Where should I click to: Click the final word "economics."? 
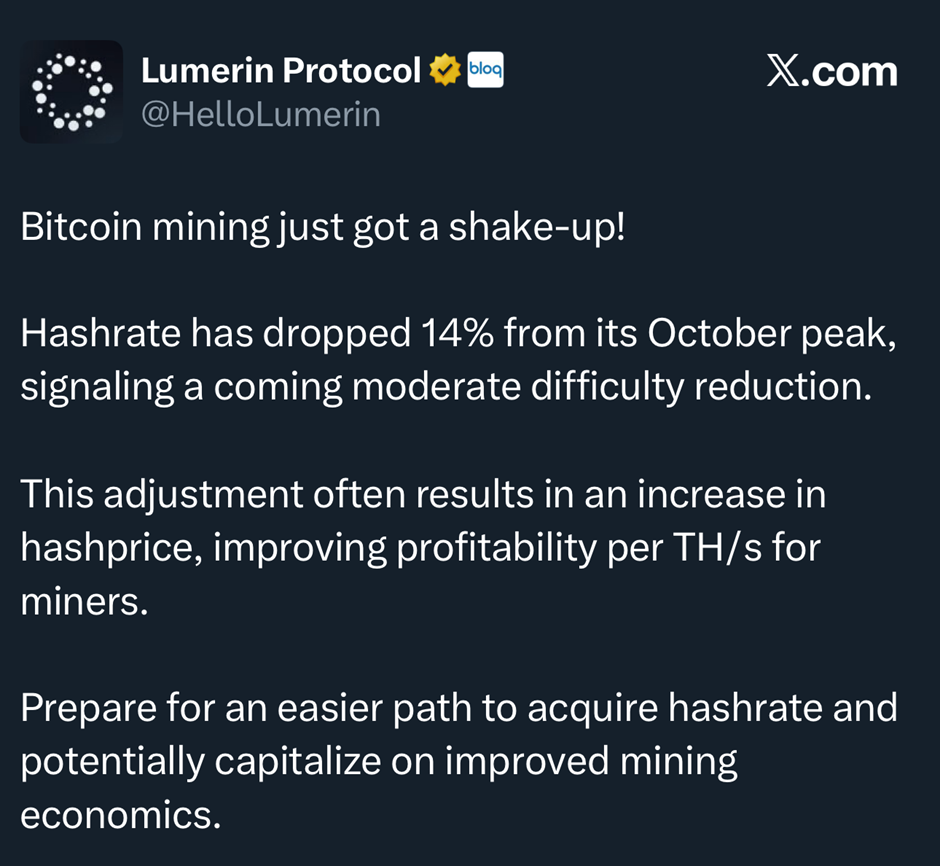click(120, 816)
